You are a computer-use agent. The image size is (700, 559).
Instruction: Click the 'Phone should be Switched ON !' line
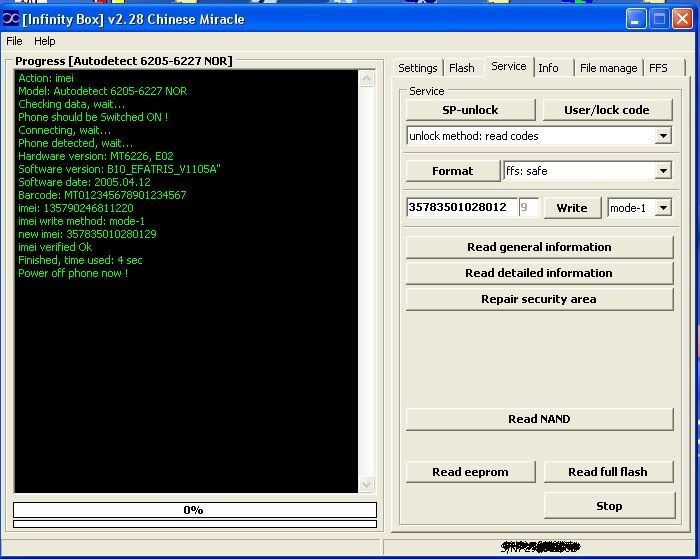(93, 117)
